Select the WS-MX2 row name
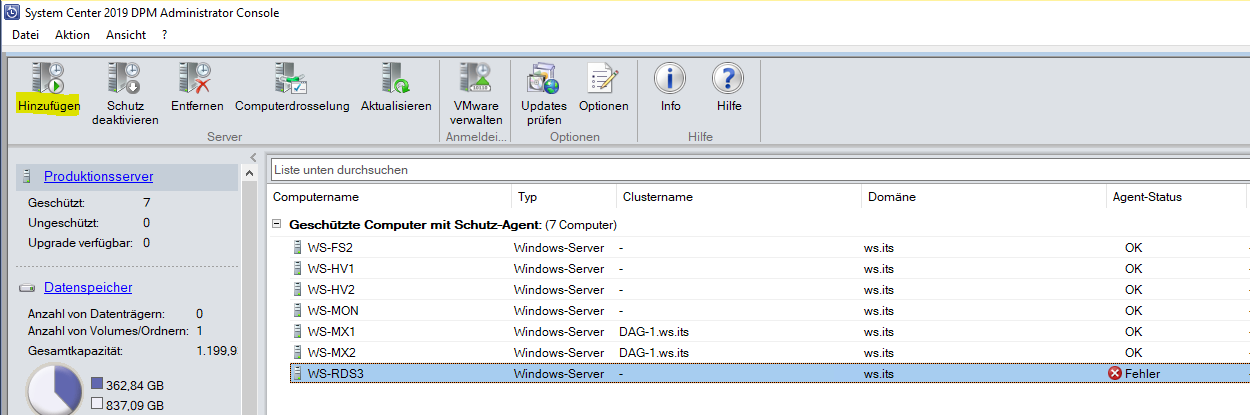This screenshot has height=415, width=1250. click(332, 352)
